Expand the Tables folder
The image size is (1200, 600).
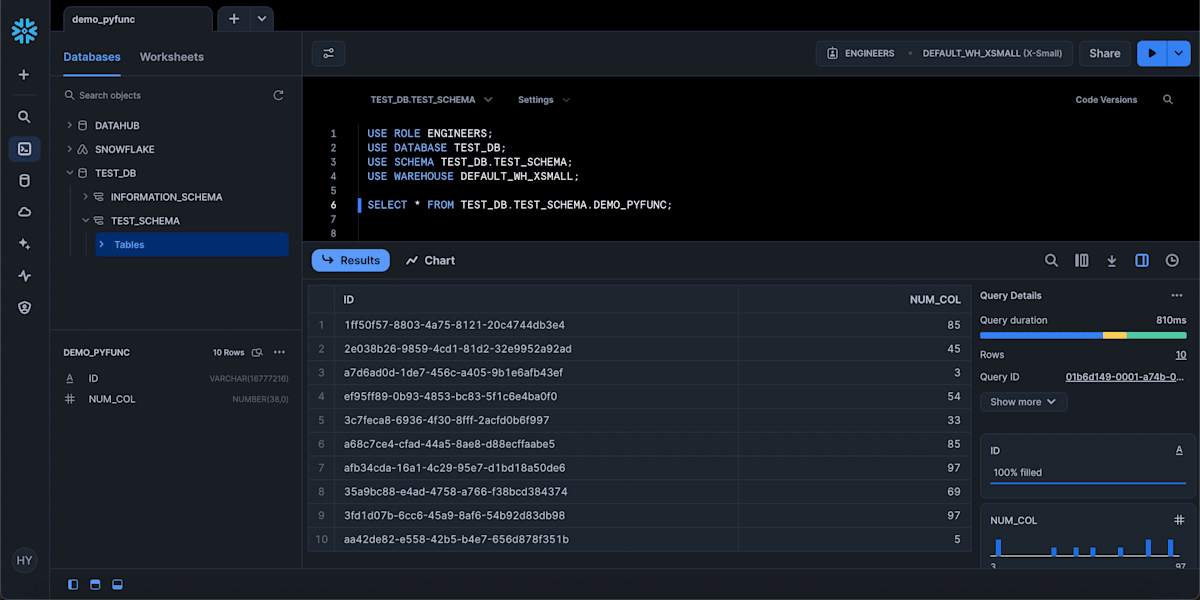[101, 245]
